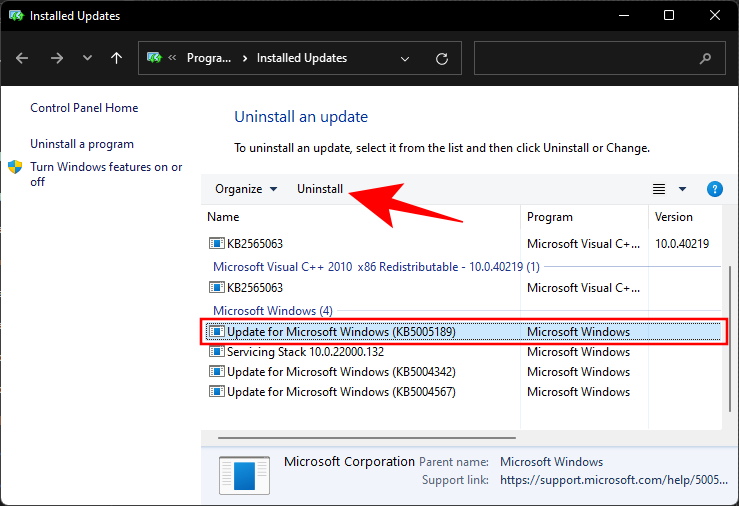This screenshot has height=506, width=739.
Task: Open help with the question mark icon
Action: pyautogui.click(x=714, y=189)
